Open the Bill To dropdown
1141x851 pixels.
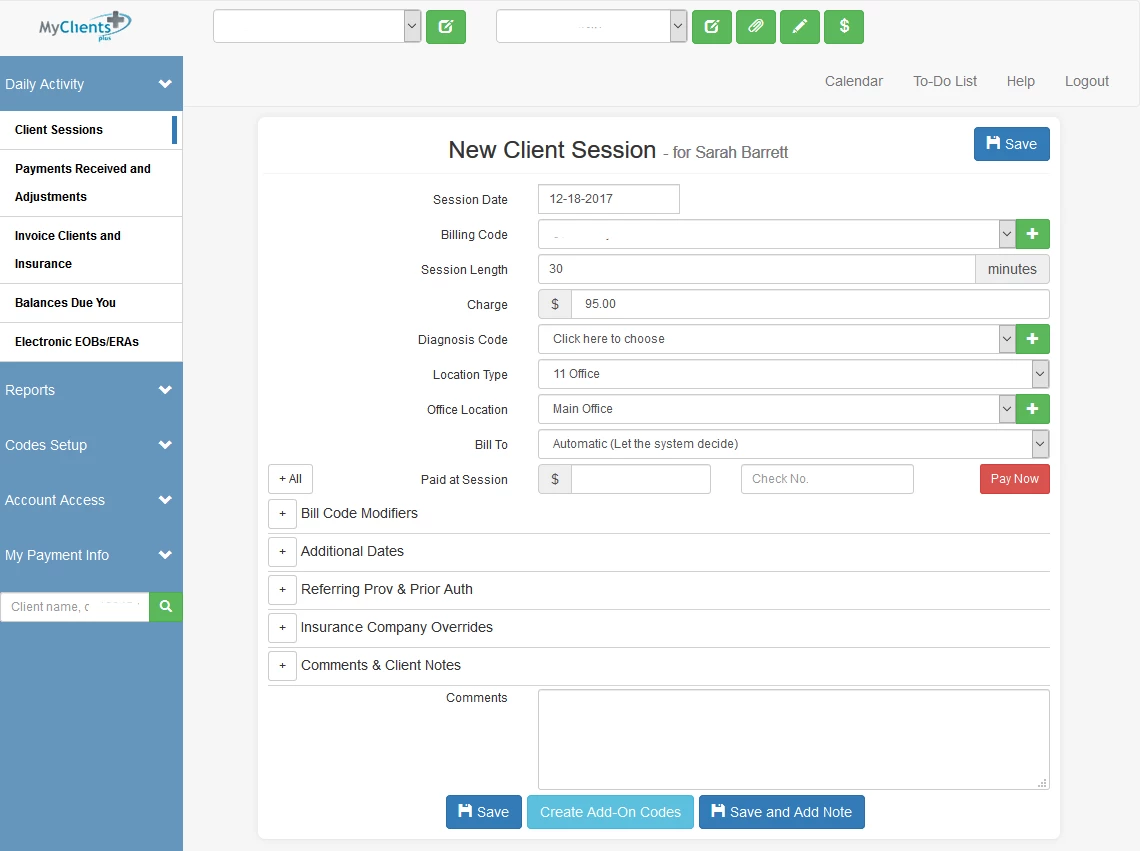point(794,444)
